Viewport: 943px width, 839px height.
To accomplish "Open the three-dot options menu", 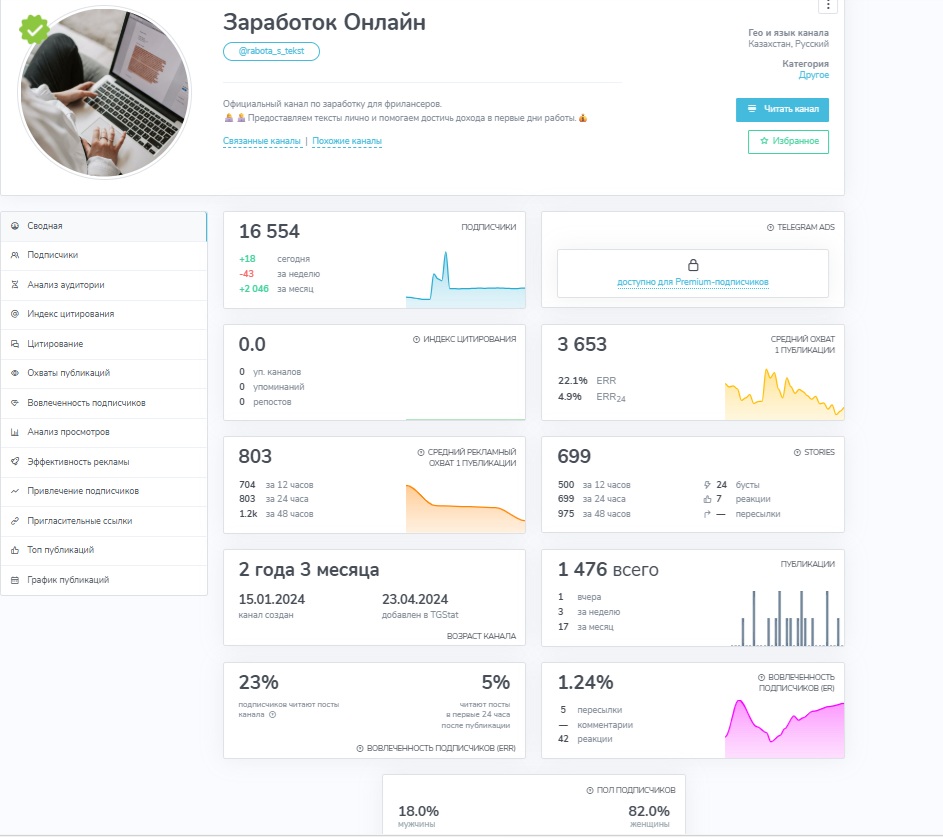I will [828, 5].
